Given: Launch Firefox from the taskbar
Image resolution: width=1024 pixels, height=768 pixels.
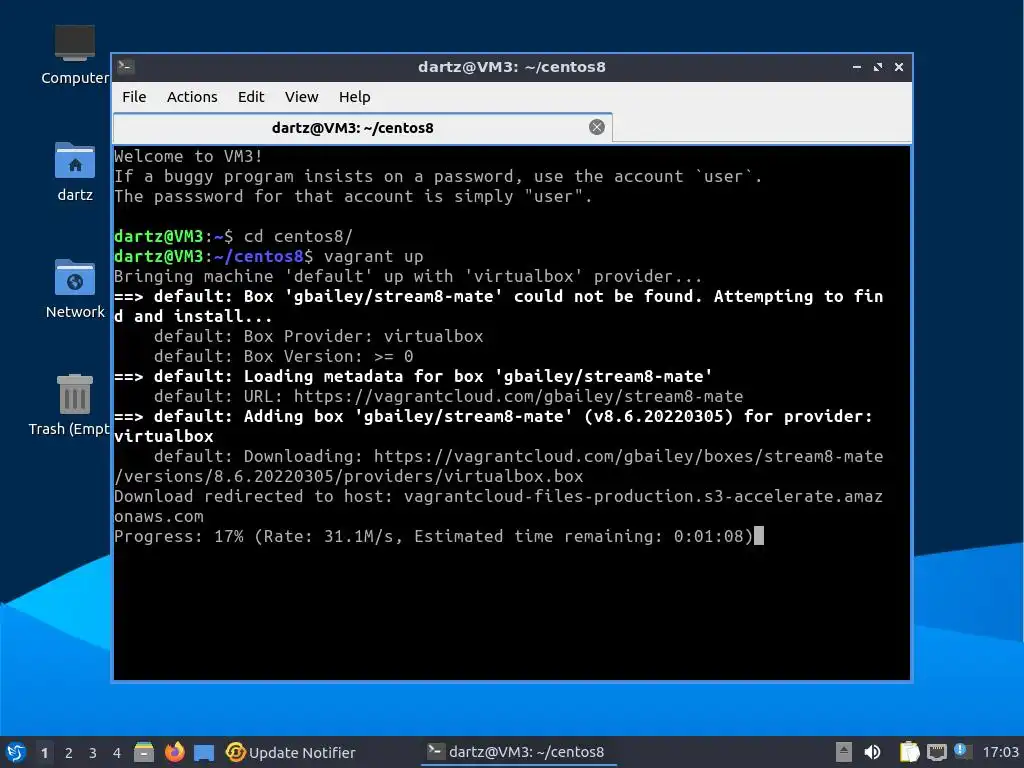Looking at the screenshot, I should [174, 752].
